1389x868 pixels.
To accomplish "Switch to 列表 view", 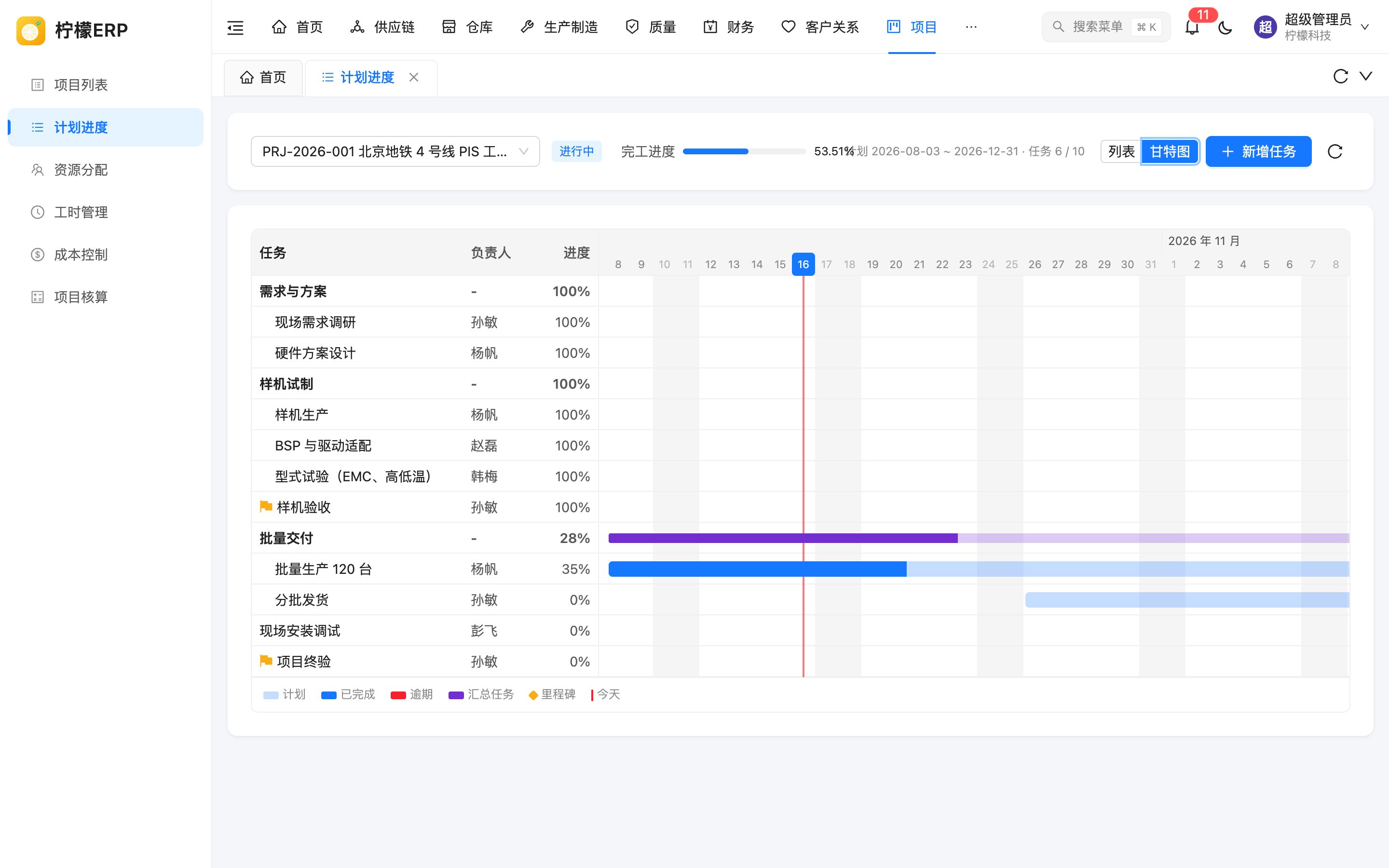I will click(1121, 151).
